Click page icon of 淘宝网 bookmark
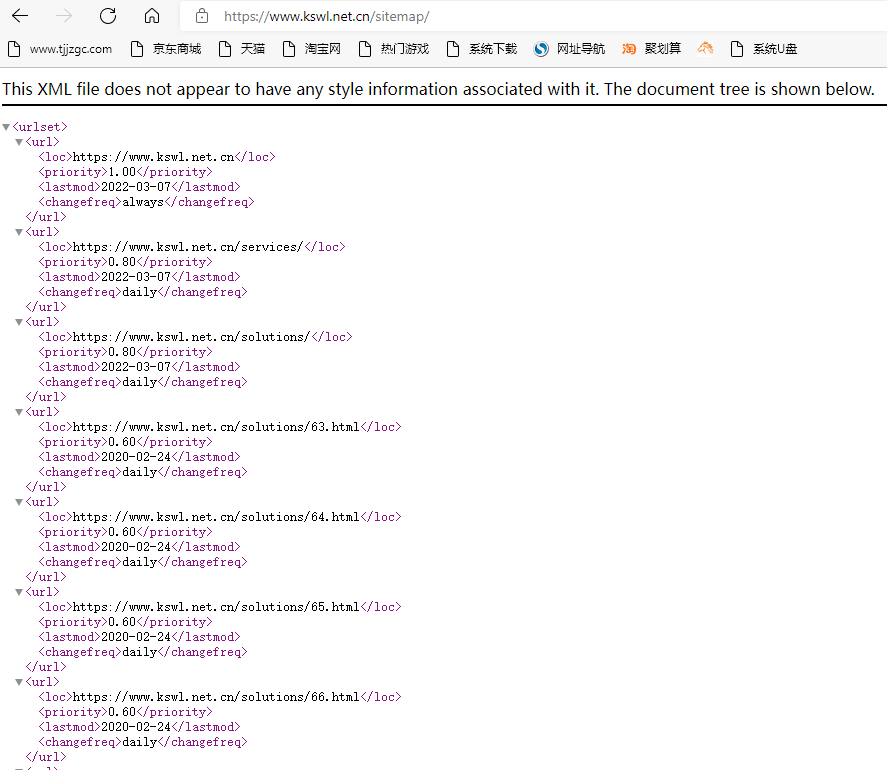 click(289, 49)
